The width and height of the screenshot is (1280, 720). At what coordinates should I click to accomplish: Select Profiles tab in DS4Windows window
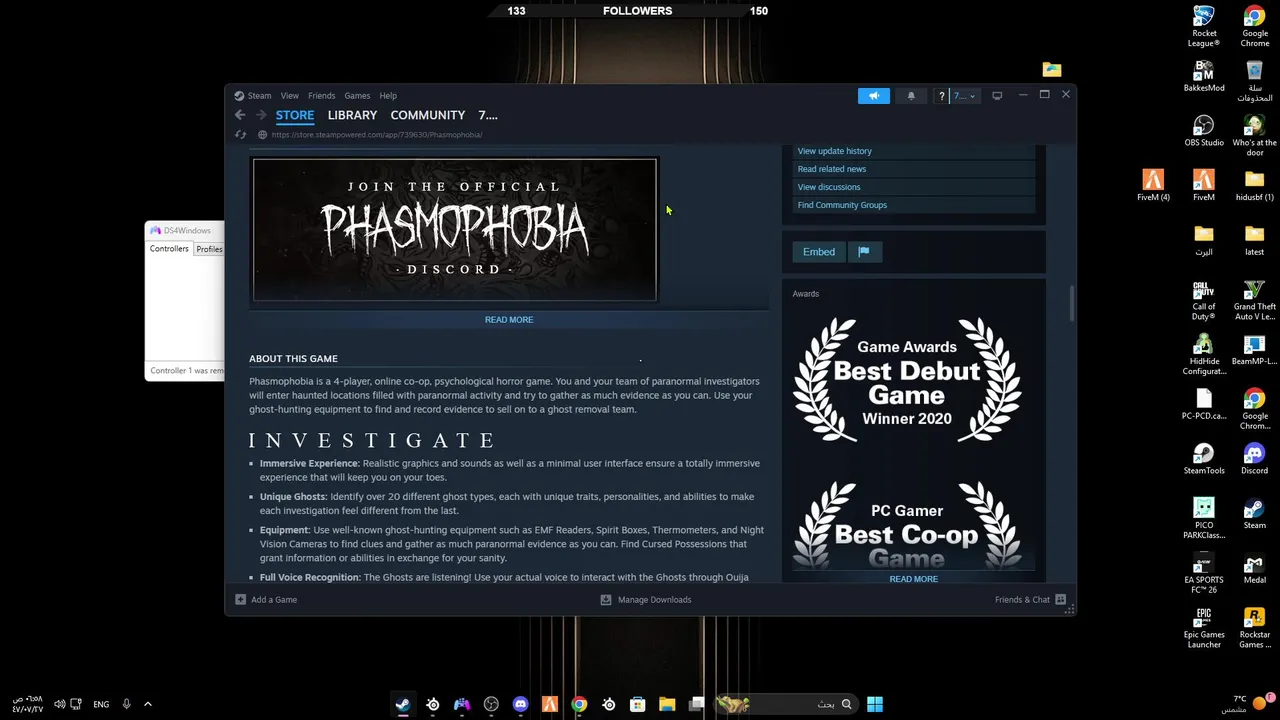coord(209,249)
